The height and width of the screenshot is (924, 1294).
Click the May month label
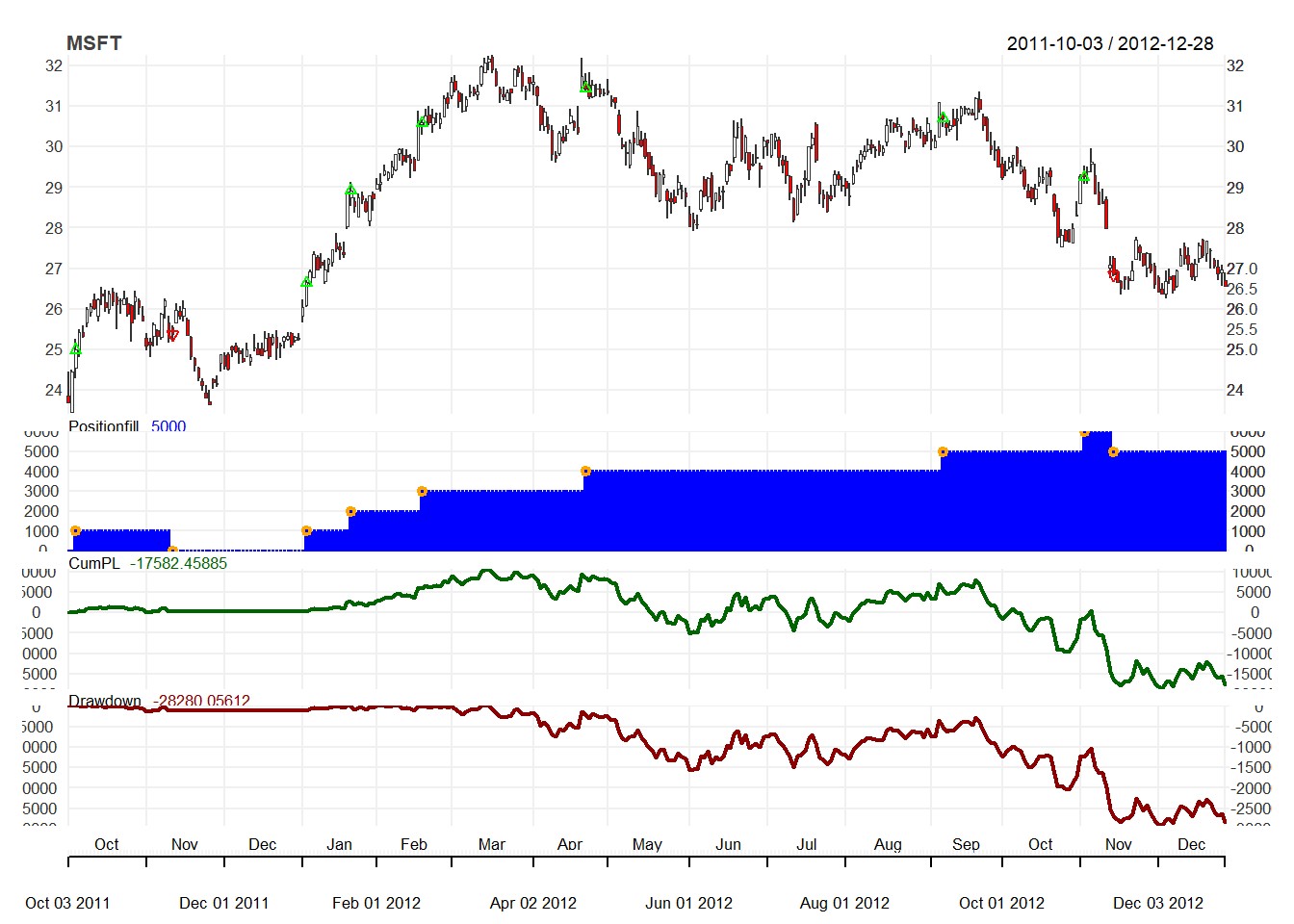coord(647,844)
